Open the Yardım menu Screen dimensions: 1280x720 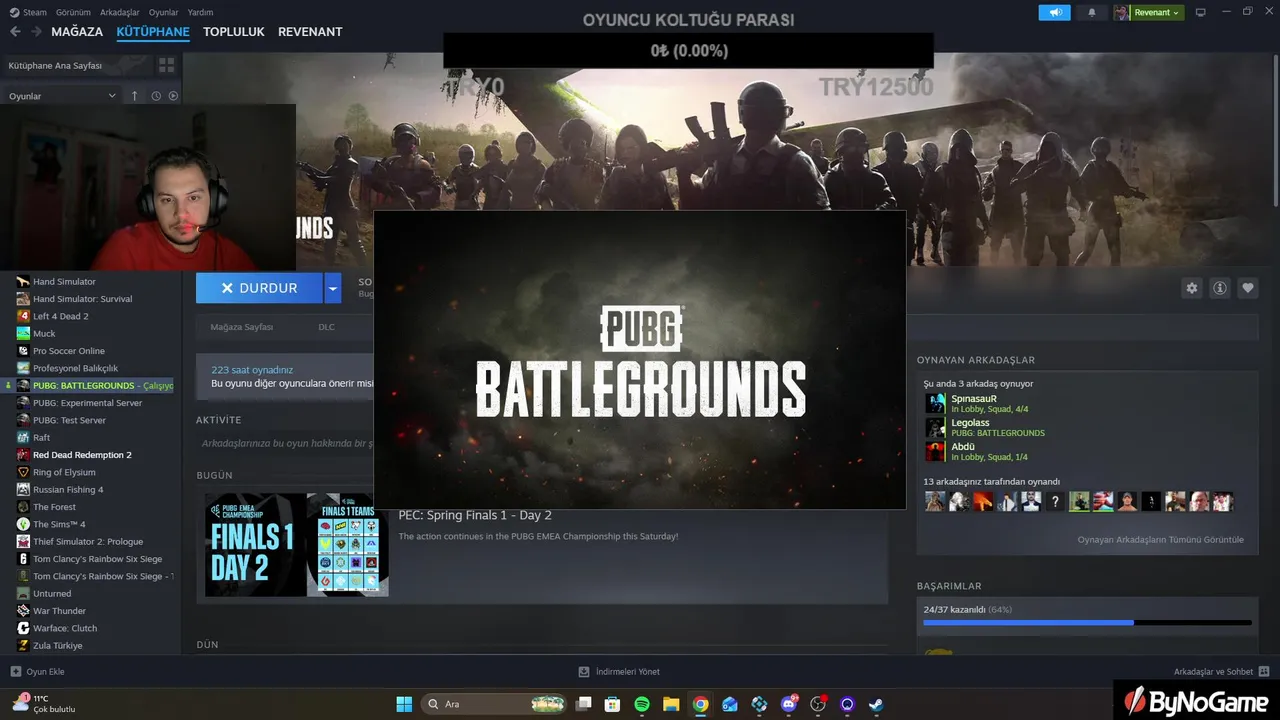point(200,12)
